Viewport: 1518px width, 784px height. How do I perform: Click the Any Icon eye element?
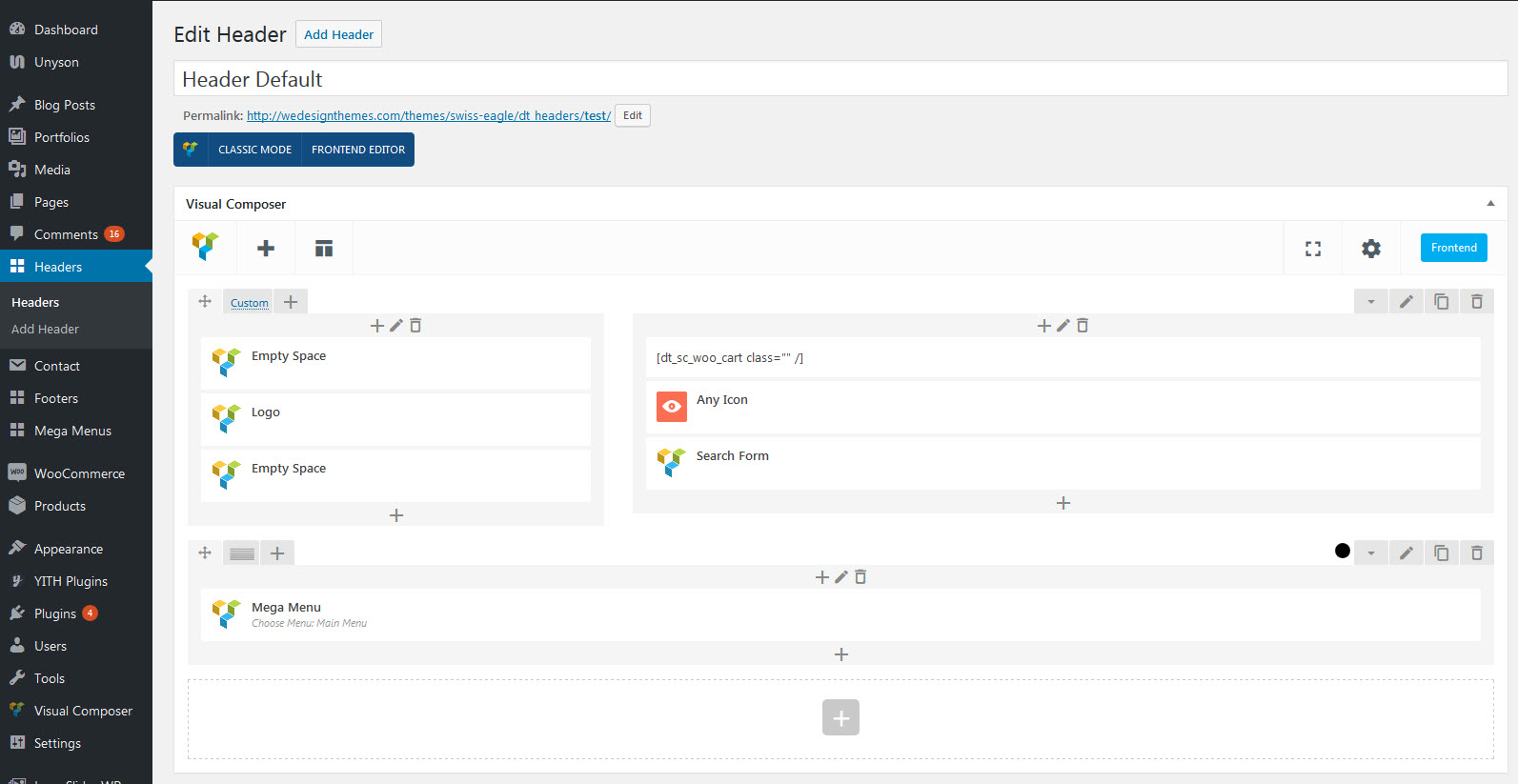pyautogui.click(x=672, y=407)
